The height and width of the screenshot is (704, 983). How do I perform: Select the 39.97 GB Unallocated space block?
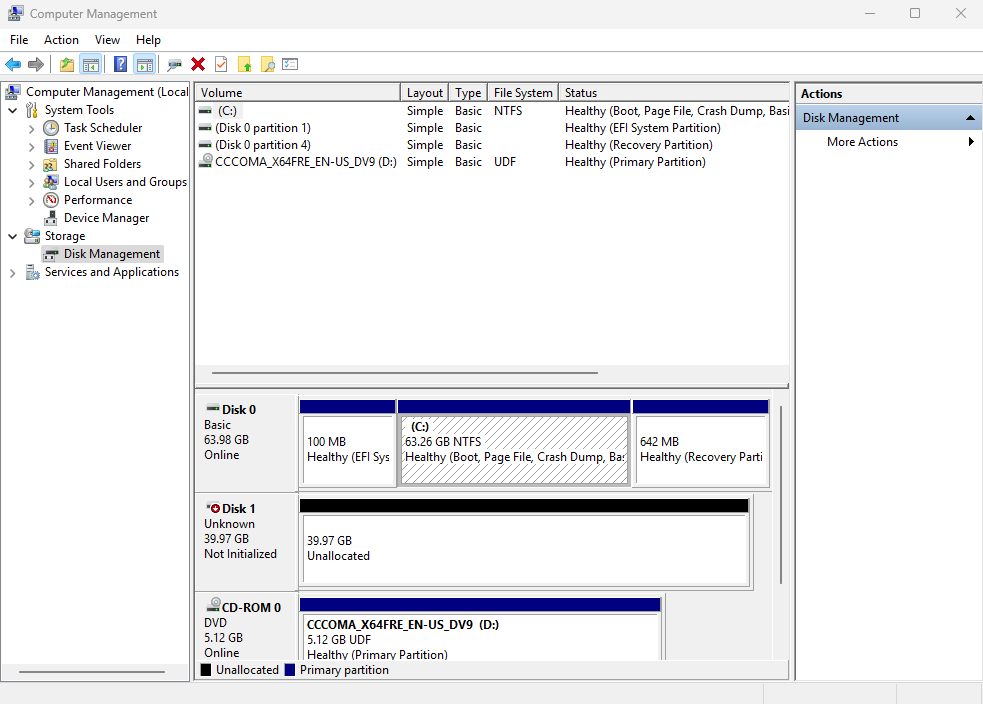tap(524, 548)
